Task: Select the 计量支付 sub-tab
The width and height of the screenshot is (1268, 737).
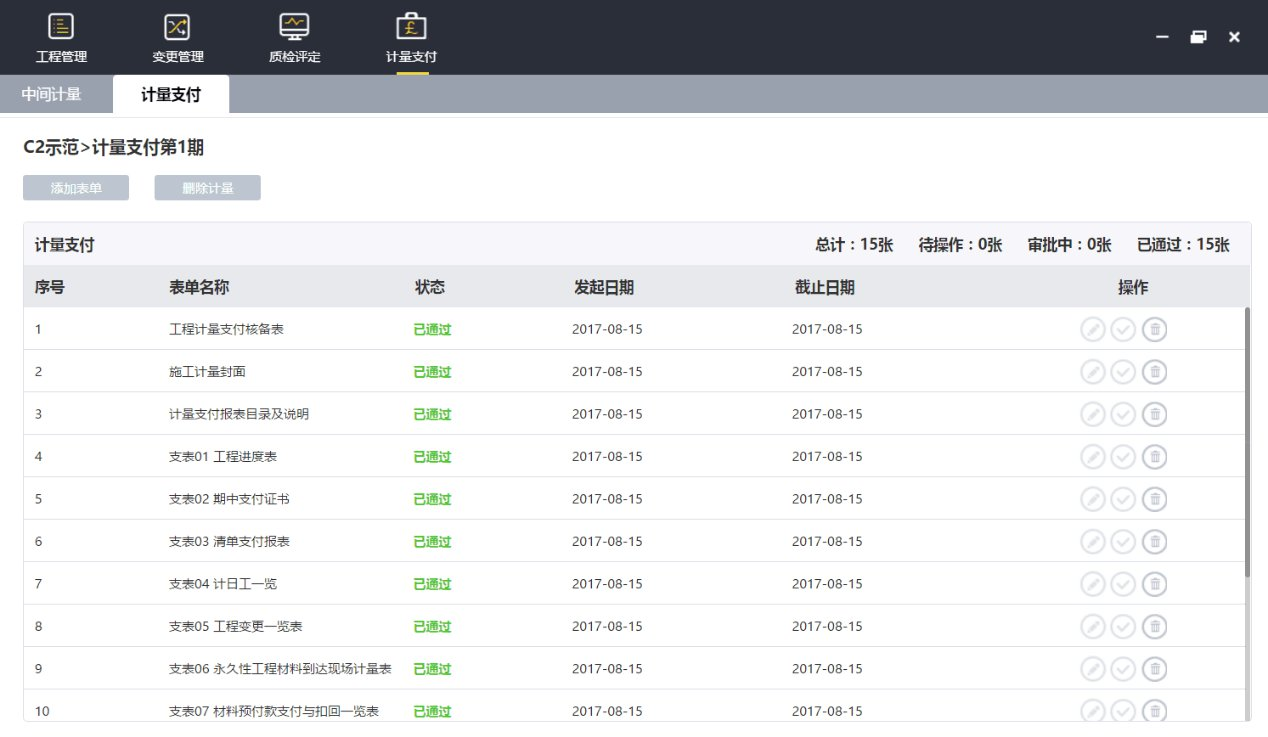Action: (x=171, y=95)
